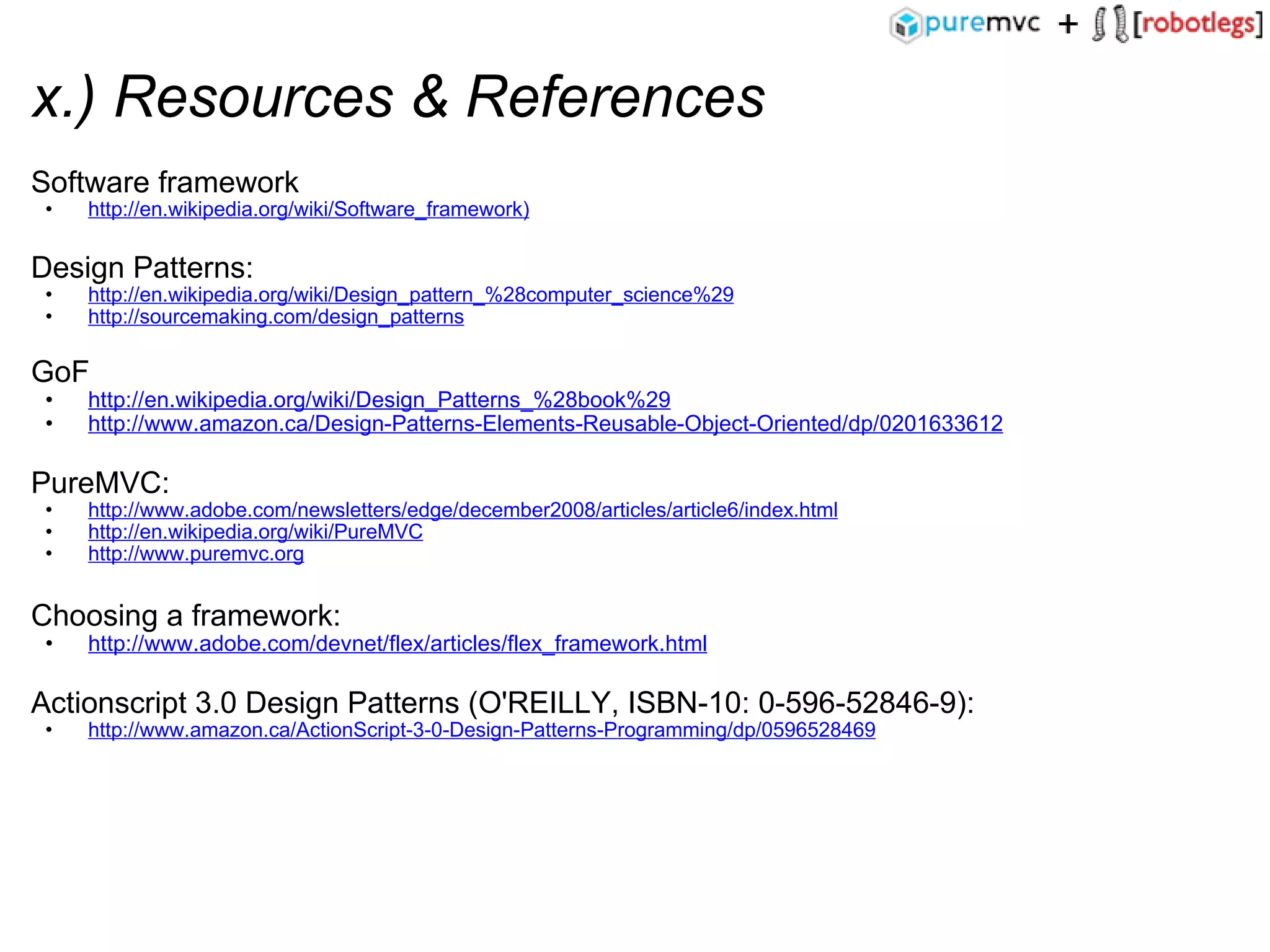Click the robotlegs legs logo icon
The width and height of the screenshot is (1270, 952).
[1111, 24]
